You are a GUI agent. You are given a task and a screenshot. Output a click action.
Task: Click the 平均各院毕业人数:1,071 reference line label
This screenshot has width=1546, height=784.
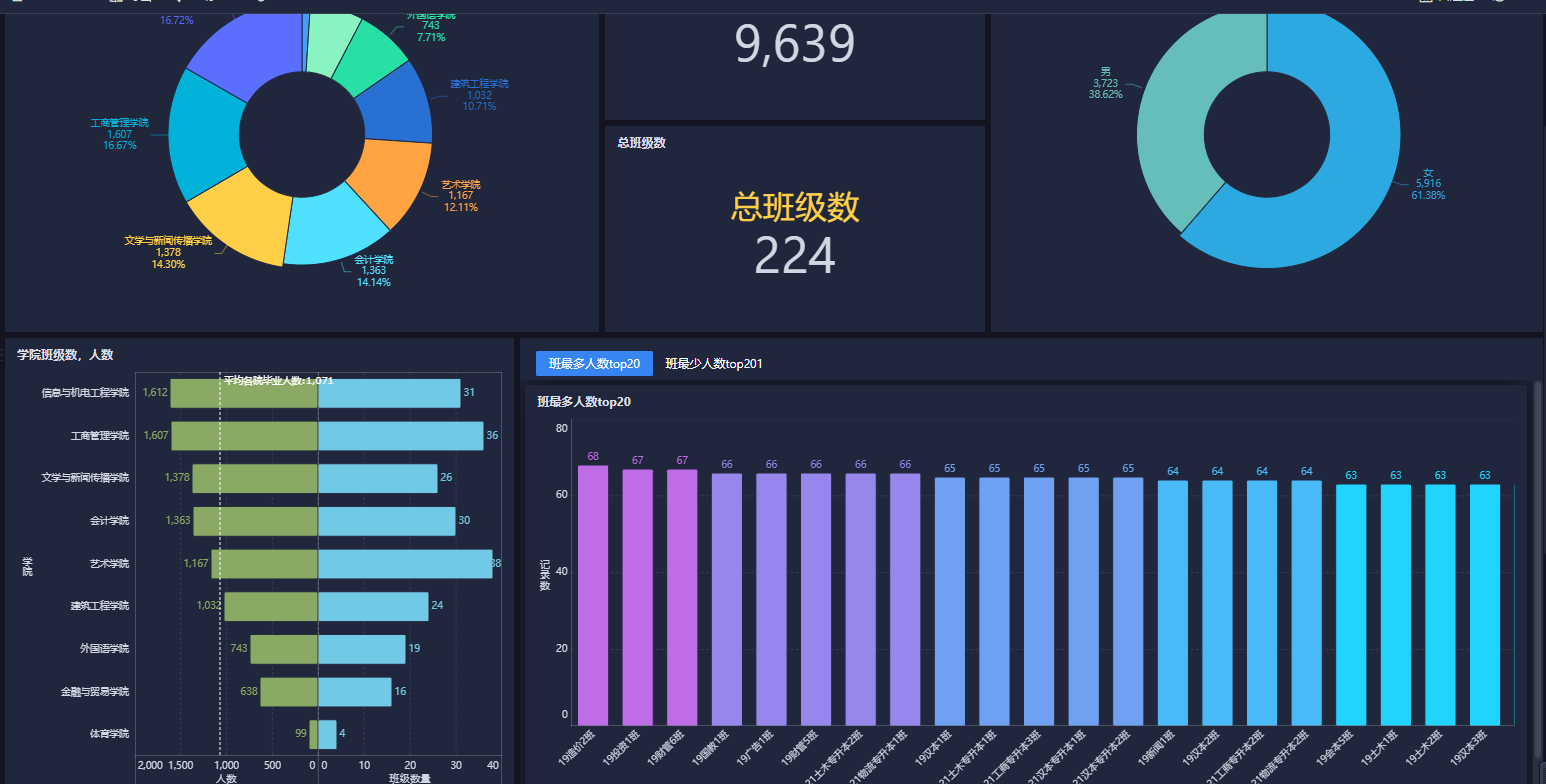tap(278, 381)
